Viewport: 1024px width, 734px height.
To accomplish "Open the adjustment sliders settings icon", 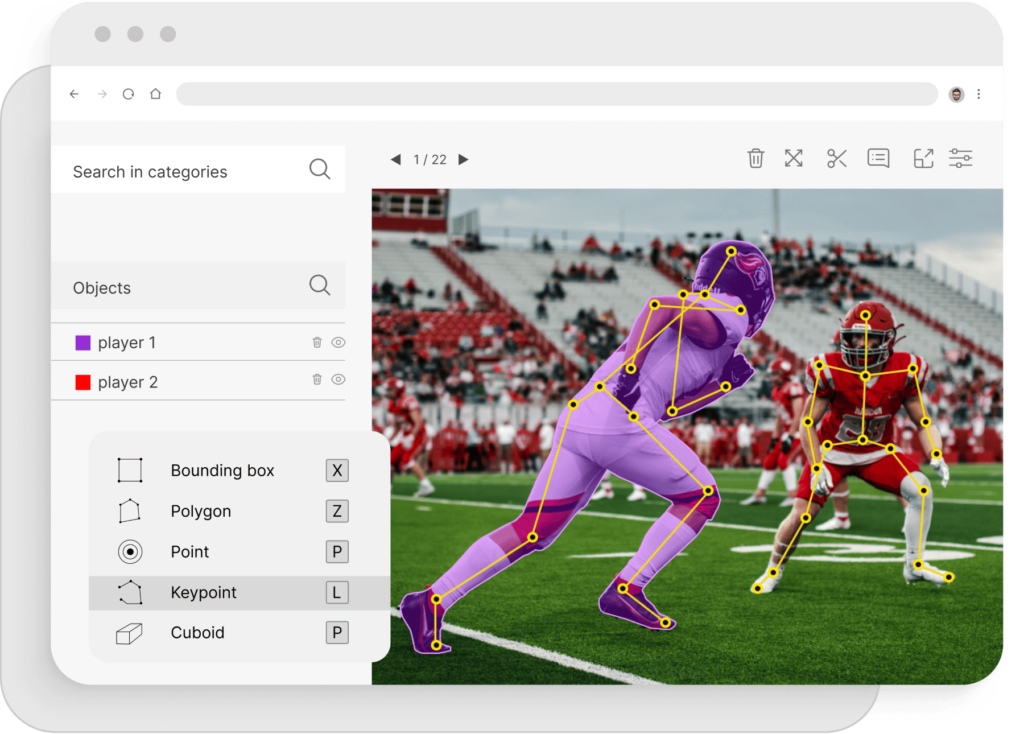I will tap(960, 158).
